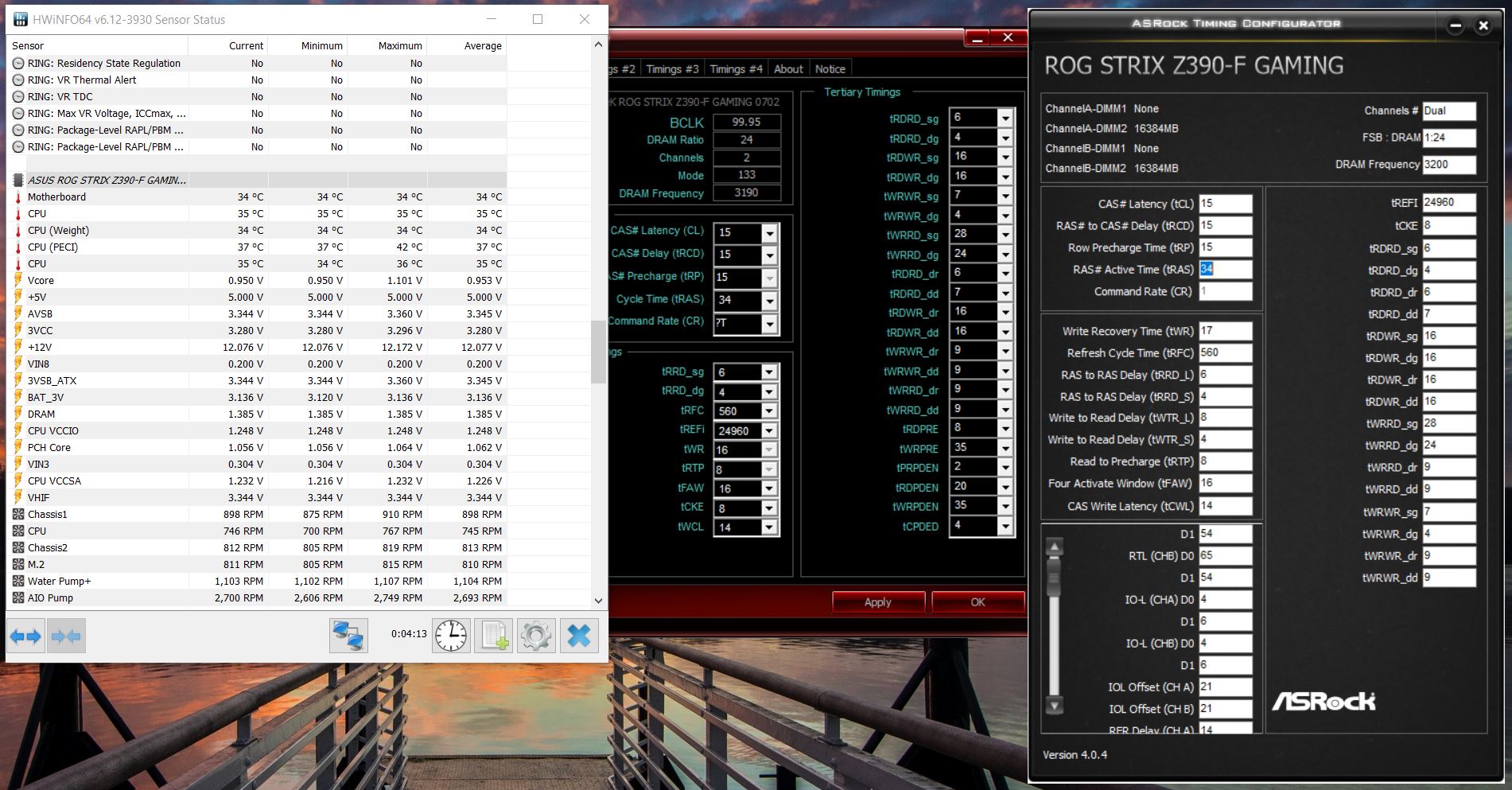
Task: Open the About tab in MemTweakIt
Action: [788, 69]
